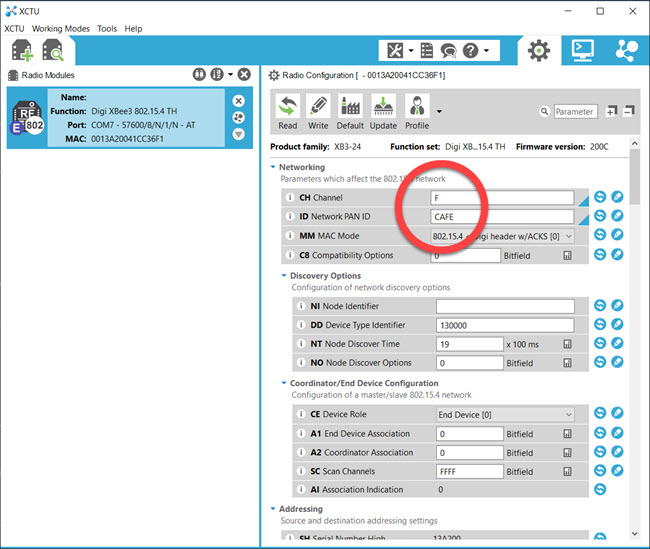The width and height of the screenshot is (650, 549).
Task: Click the Discover radio modules icon
Action: pos(52,50)
